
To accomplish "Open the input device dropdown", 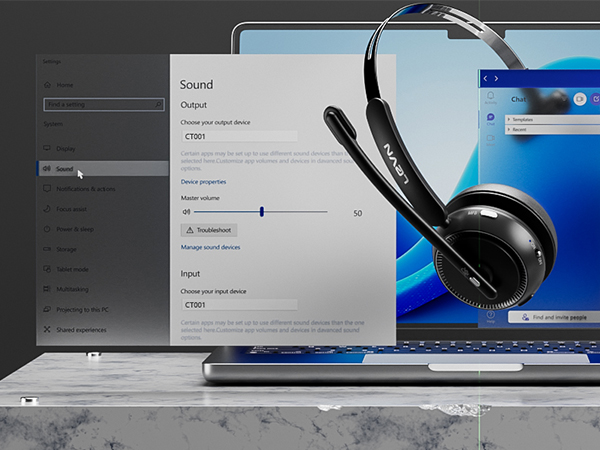I will pyautogui.click(x=239, y=304).
